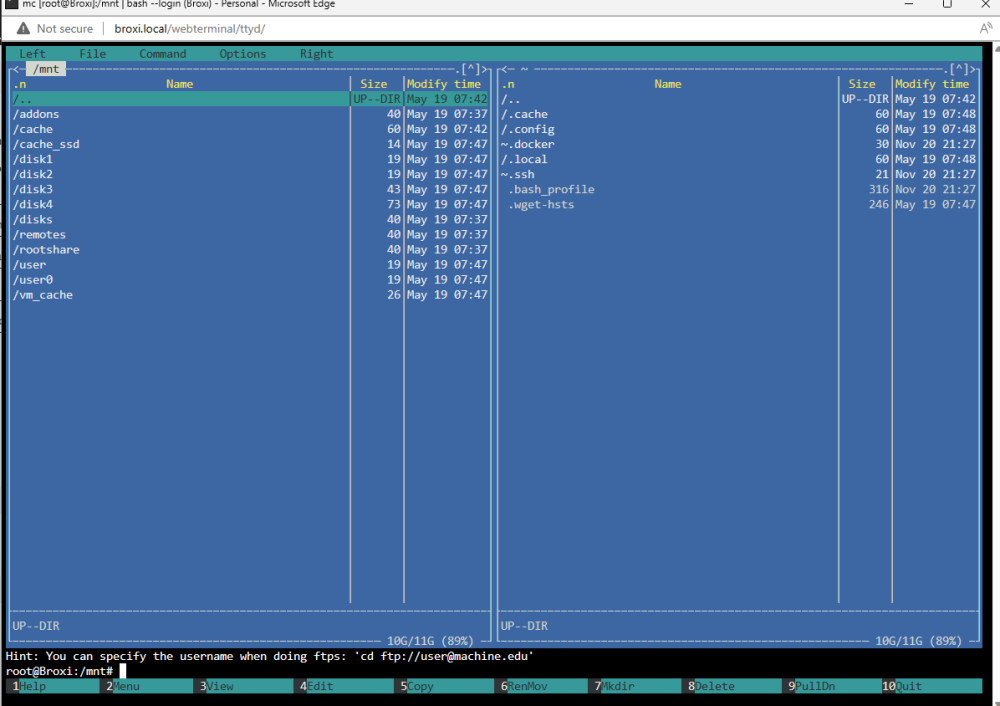This screenshot has width=1000, height=706.
Task: Open the Left menu
Action: [32, 54]
